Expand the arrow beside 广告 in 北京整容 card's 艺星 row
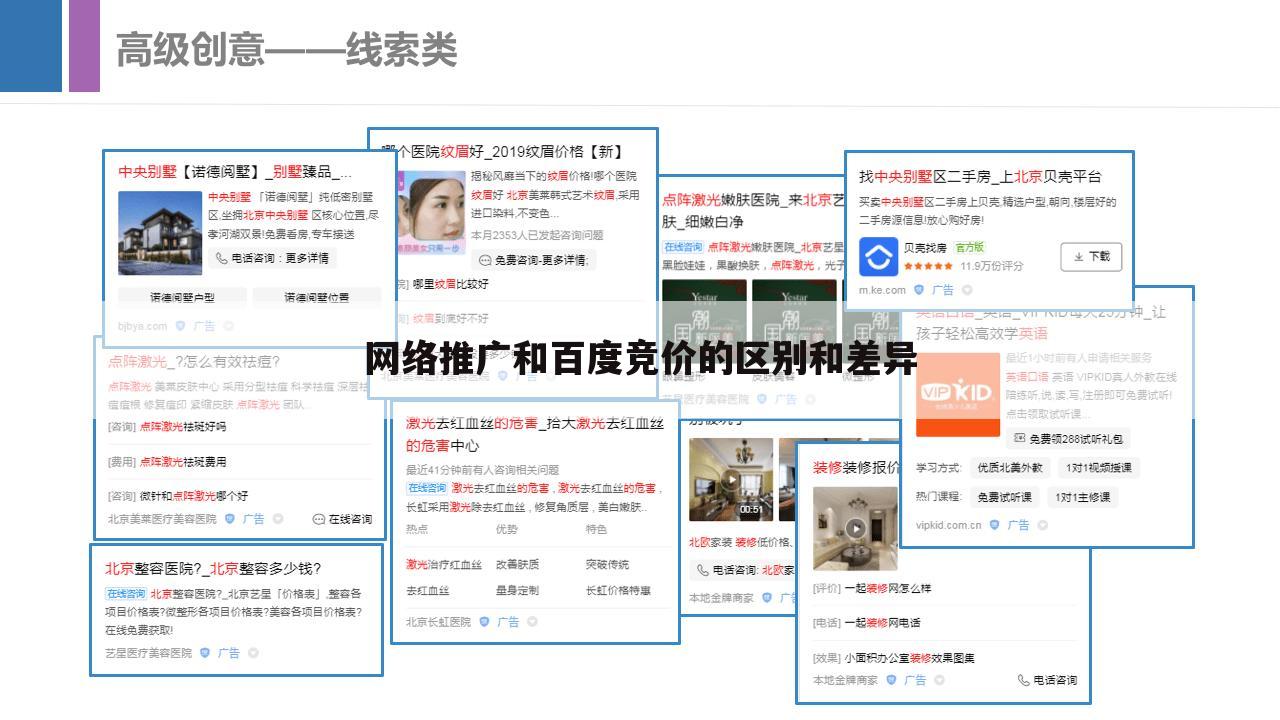Viewport: 1280px width, 720px height. (253, 653)
